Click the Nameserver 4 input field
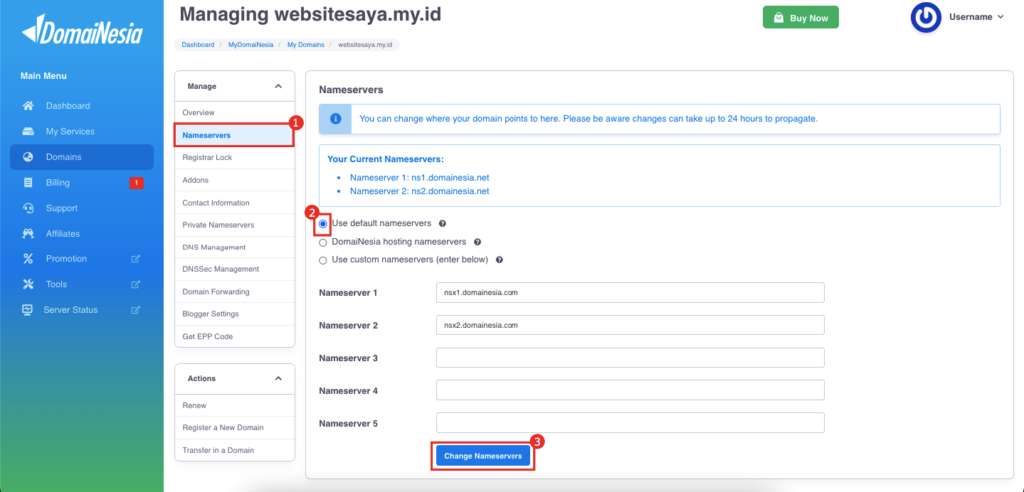This screenshot has width=1024, height=492. (630, 390)
